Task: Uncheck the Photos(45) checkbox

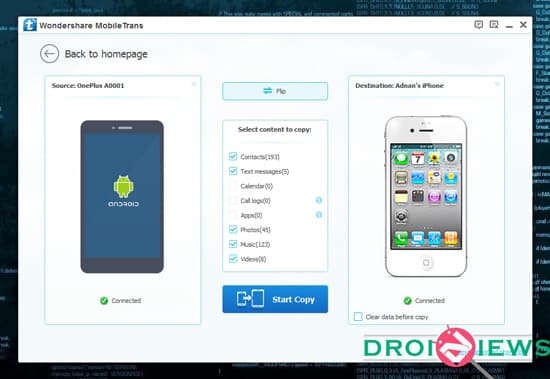Action: coord(233,230)
